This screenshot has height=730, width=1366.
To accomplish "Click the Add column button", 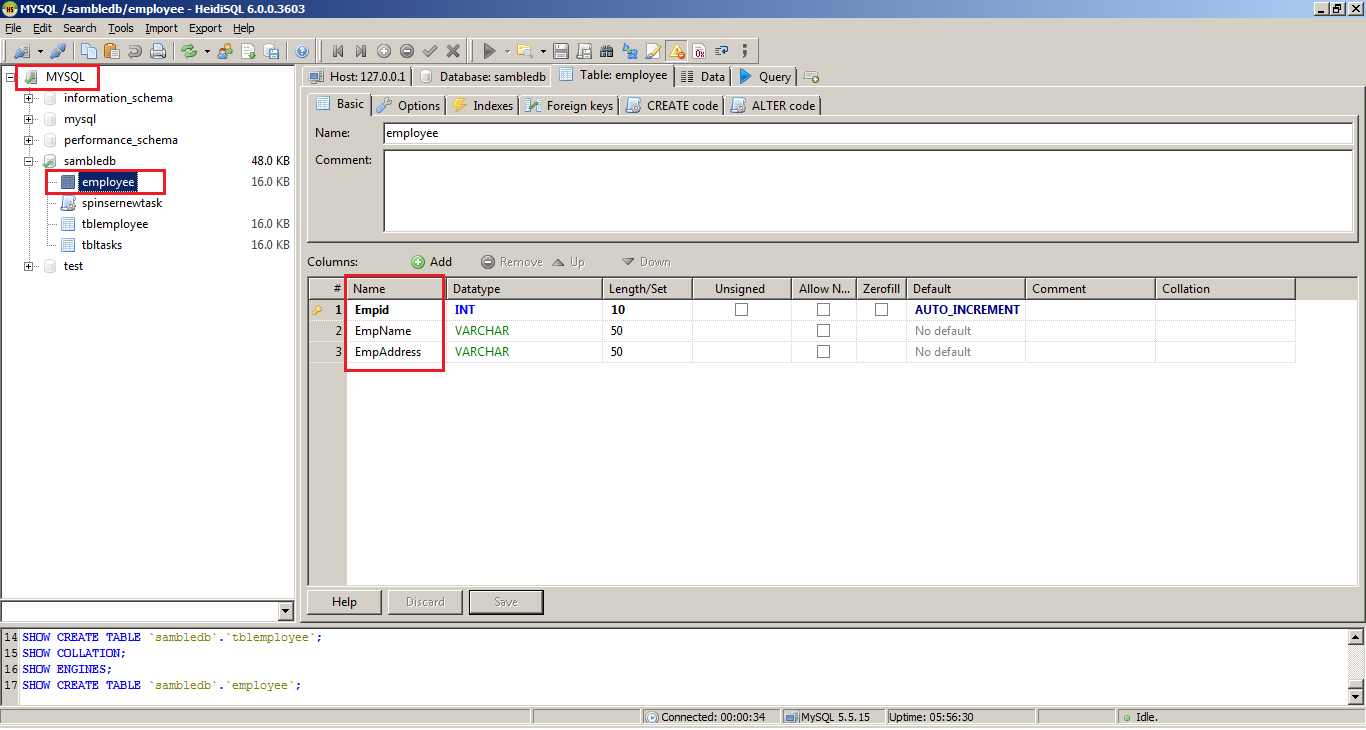I will (432, 262).
